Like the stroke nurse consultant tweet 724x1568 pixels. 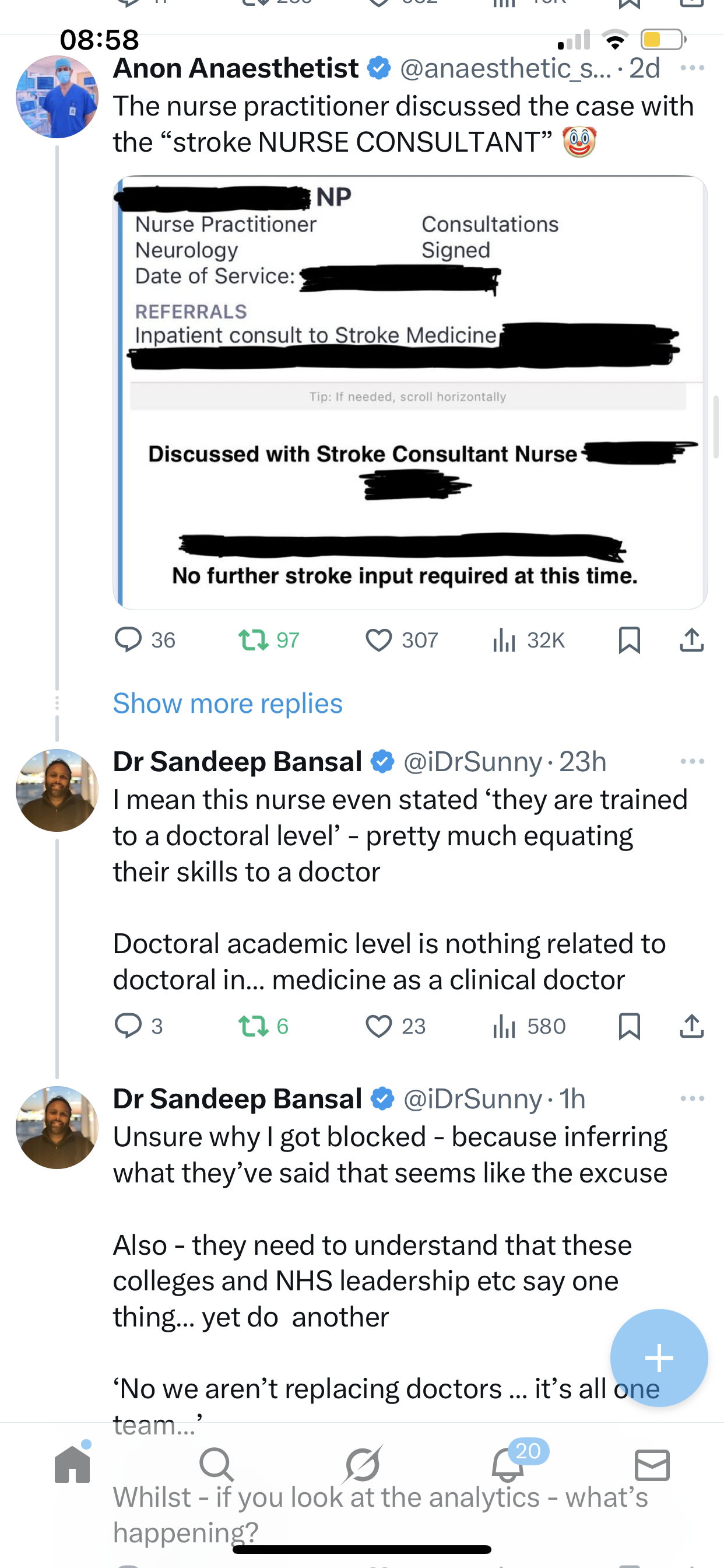(378, 640)
